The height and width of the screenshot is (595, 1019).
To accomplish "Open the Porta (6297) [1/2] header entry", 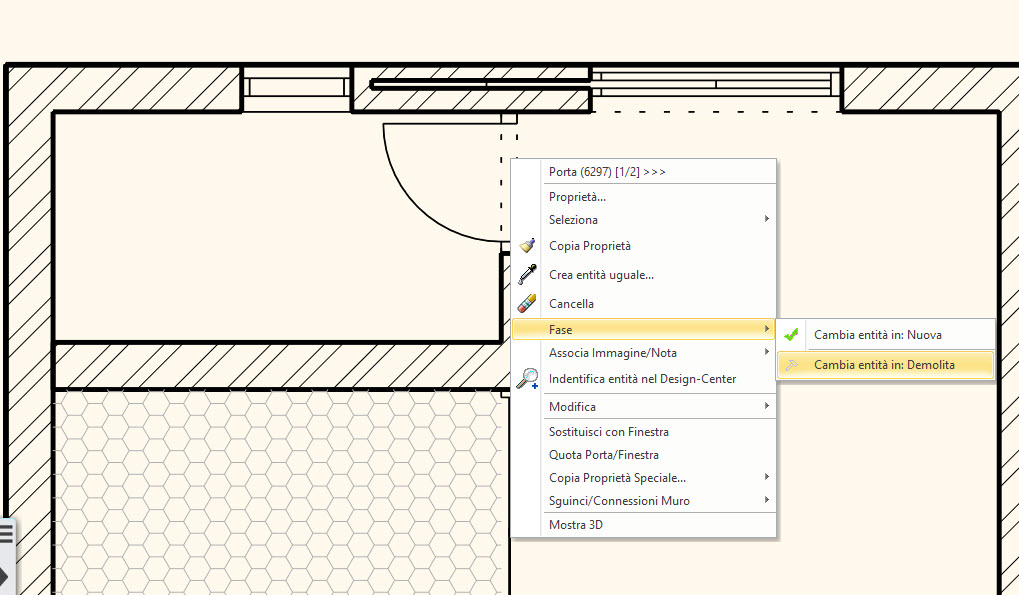I will (644, 172).
